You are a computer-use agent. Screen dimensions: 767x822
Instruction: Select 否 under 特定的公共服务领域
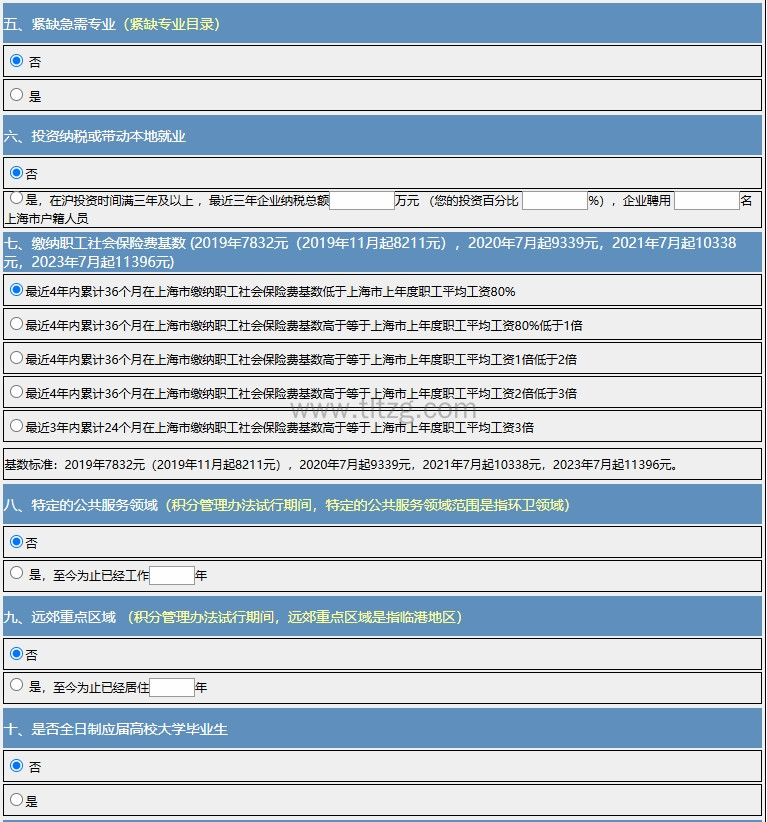tap(16, 541)
